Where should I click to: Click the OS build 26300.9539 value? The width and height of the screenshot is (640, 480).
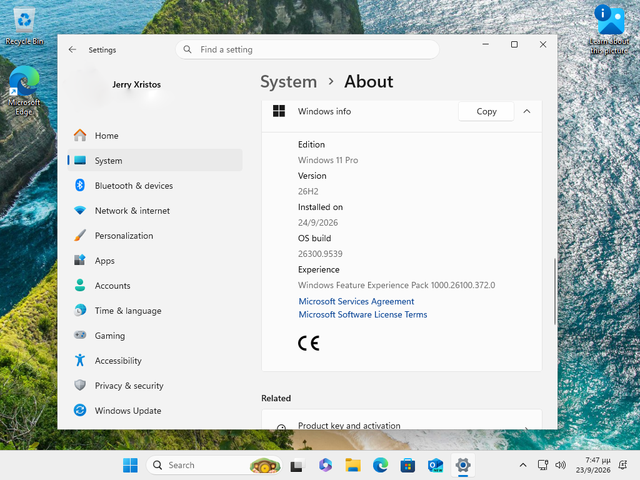click(320, 254)
